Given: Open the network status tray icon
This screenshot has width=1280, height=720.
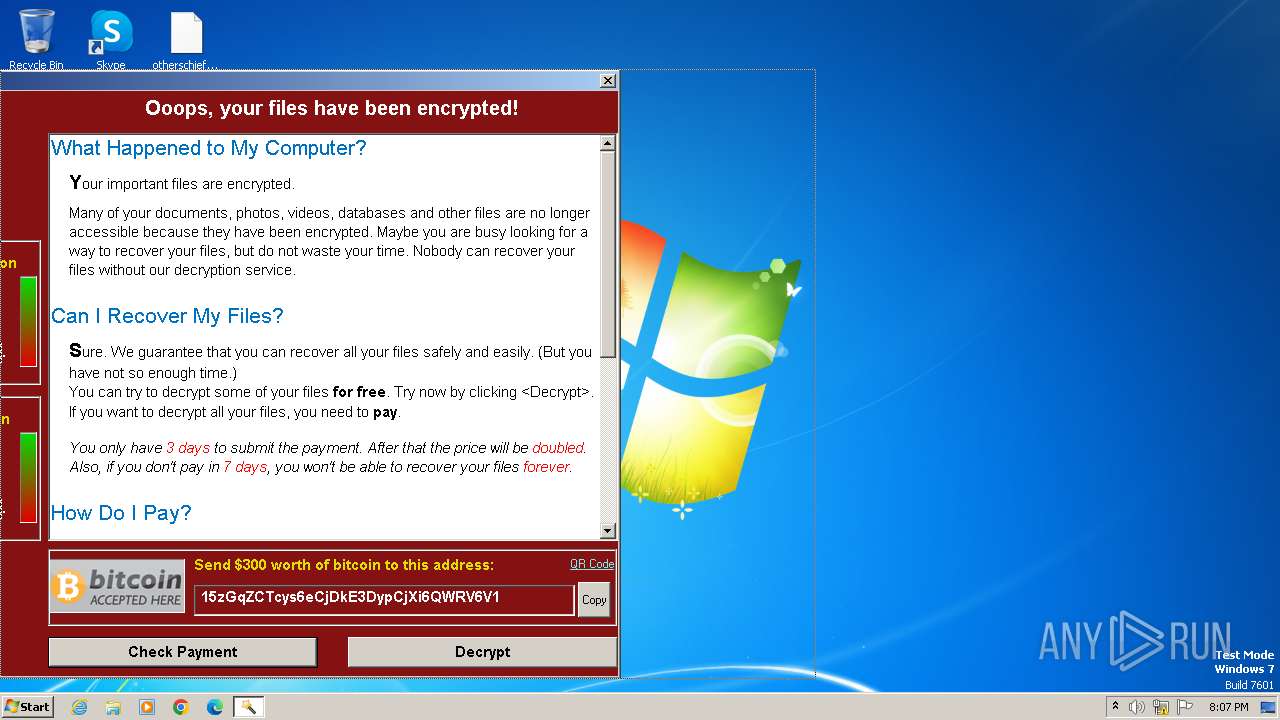Looking at the screenshot, I should (x=1161, y=707).
